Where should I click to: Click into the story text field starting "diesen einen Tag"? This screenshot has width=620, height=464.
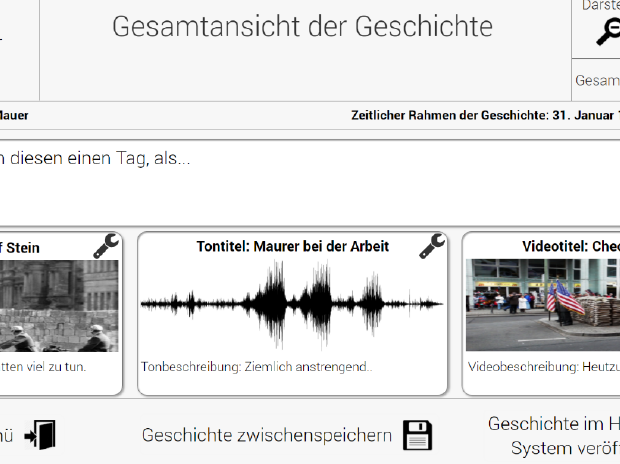click(300, 180)
